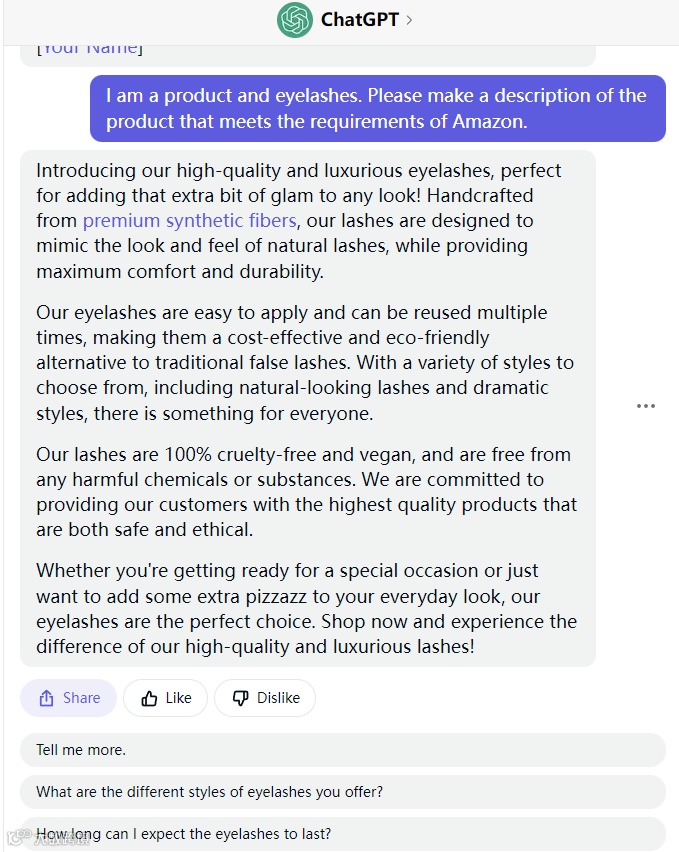Click the 'Whether you're getting ready' paragraph
Viewport: 679px width, 852px height.
306,609
